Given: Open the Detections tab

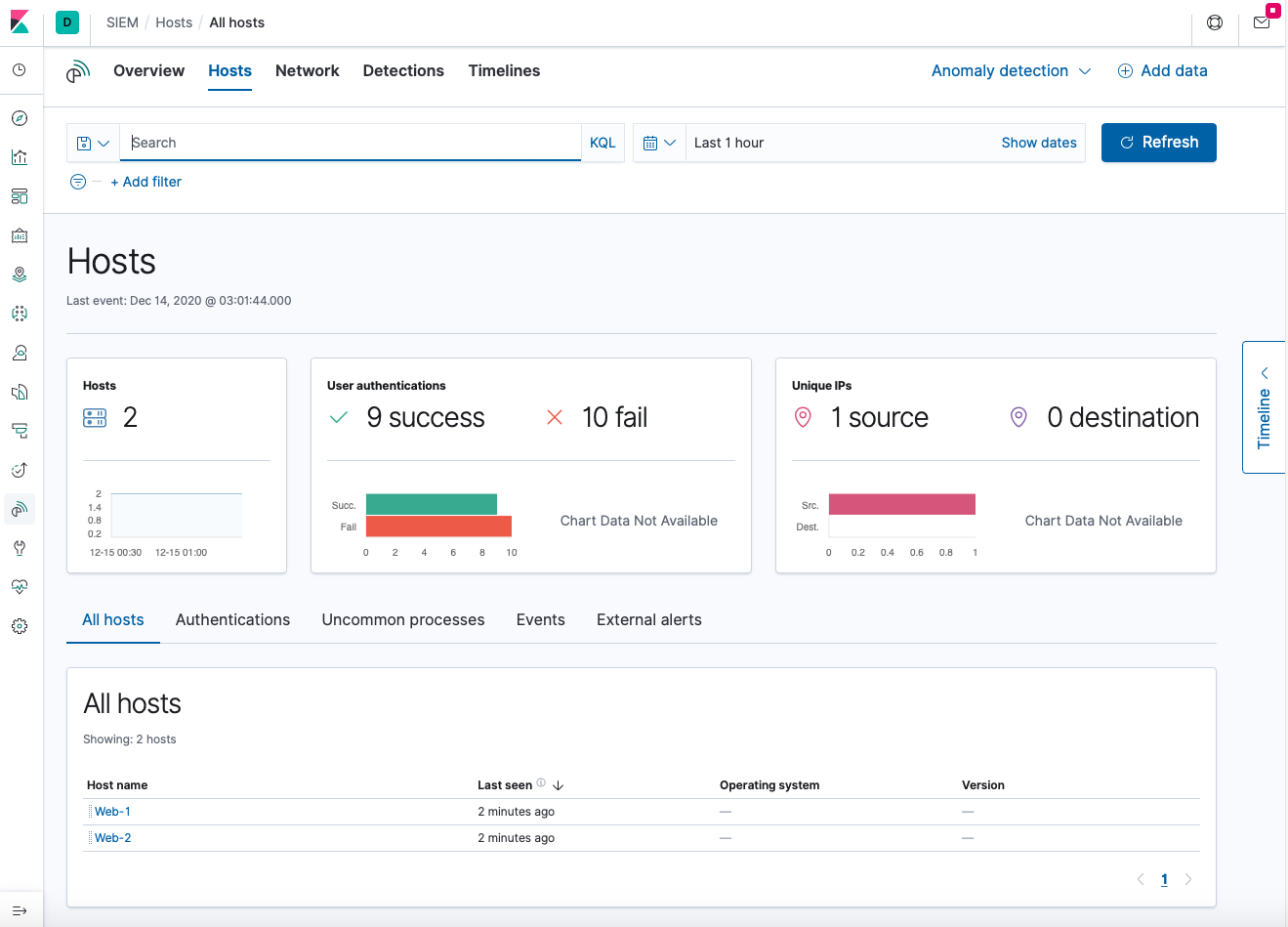Looking at the screenshot, I should click(403, 71).
